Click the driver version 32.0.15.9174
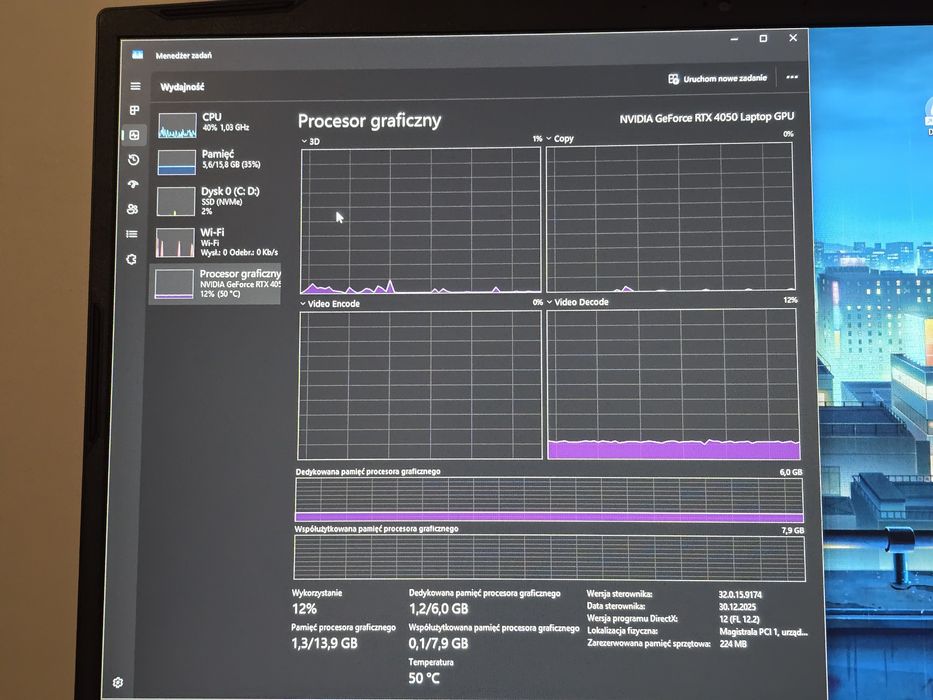Screen dimensions: 933x700 click(x=740, y=595)
